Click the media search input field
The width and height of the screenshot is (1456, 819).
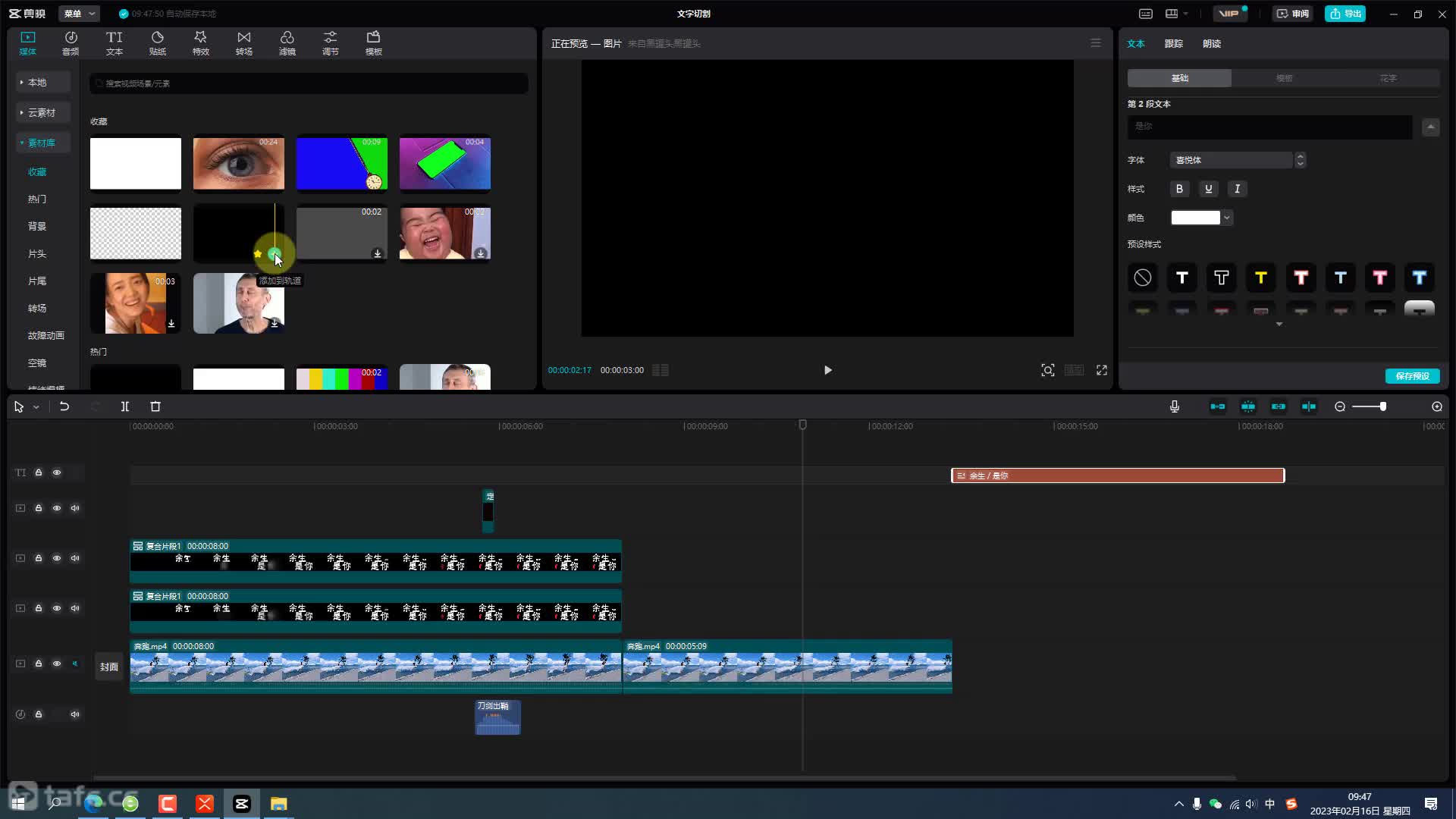point(309,83)
